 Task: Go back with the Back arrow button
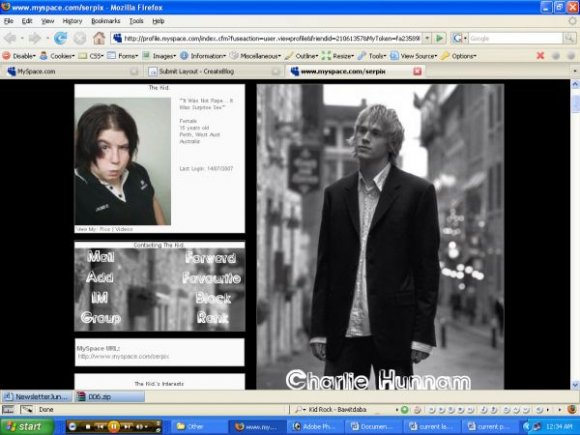click(10, 38)
